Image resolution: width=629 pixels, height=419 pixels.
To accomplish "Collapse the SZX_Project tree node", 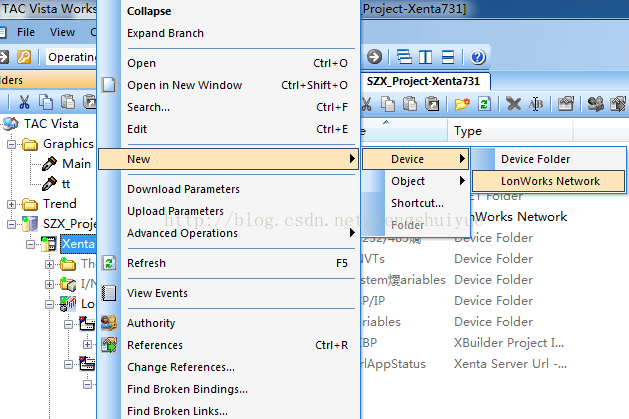I will [12, 224].
